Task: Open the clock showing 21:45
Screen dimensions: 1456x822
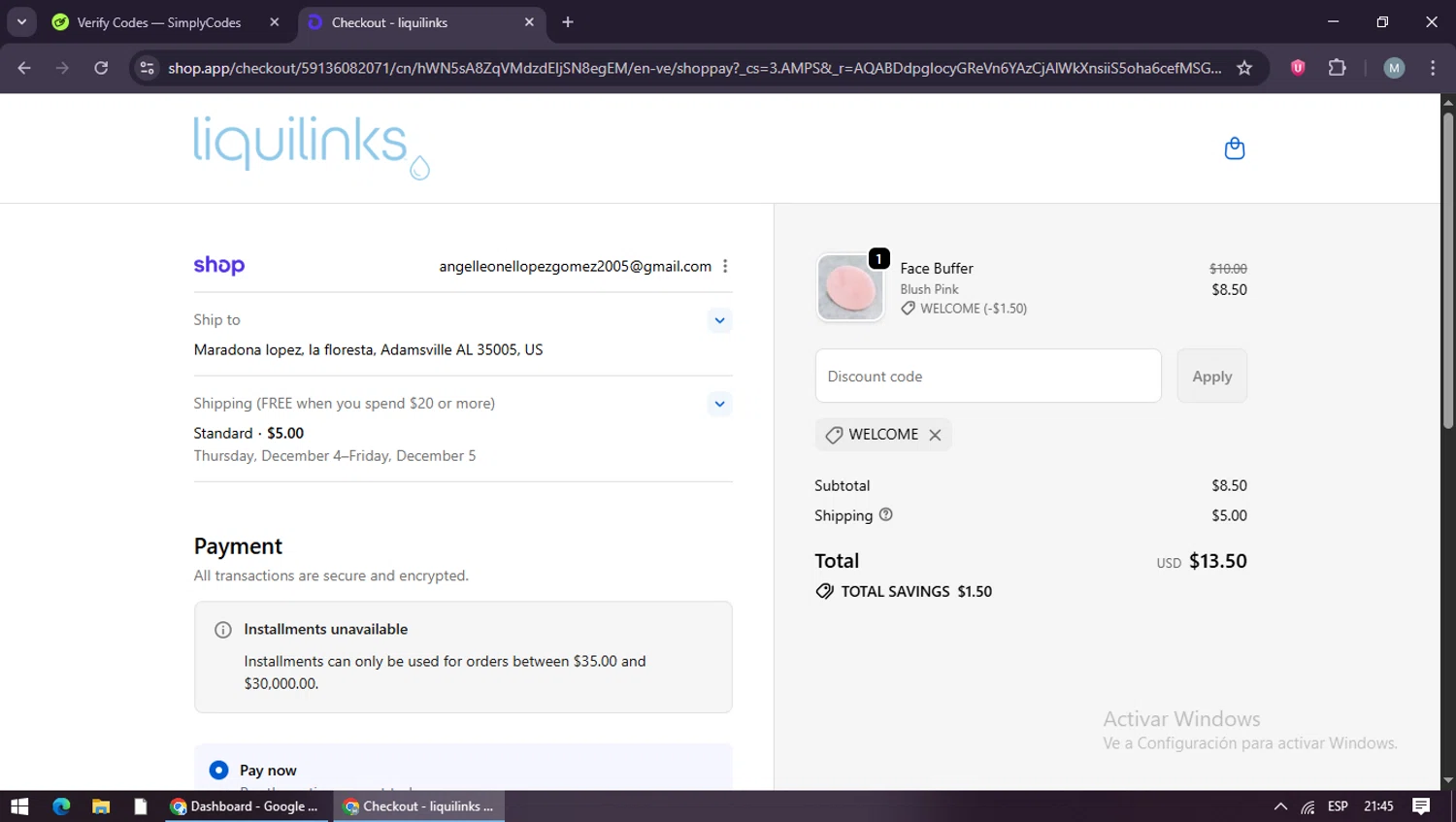Action: [x=1378, y=806]
